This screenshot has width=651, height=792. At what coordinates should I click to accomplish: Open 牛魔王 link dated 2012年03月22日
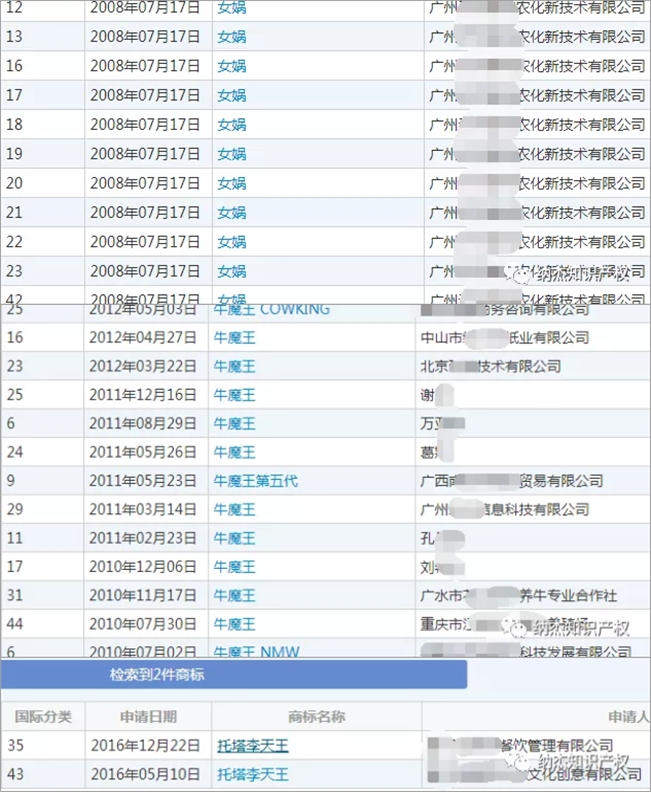[x=234, y=366]
